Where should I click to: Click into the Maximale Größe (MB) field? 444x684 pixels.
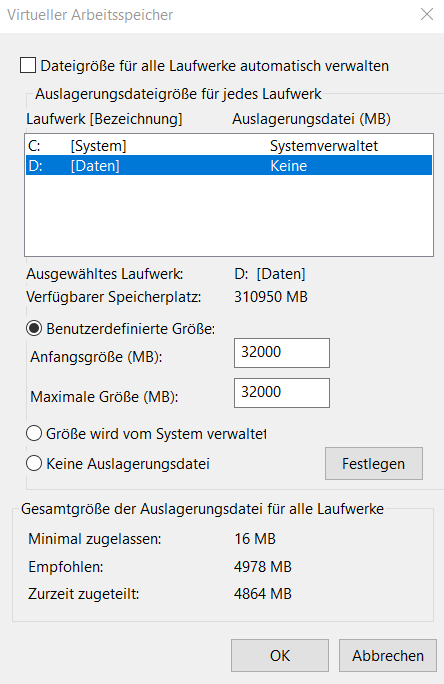[282, 393]
